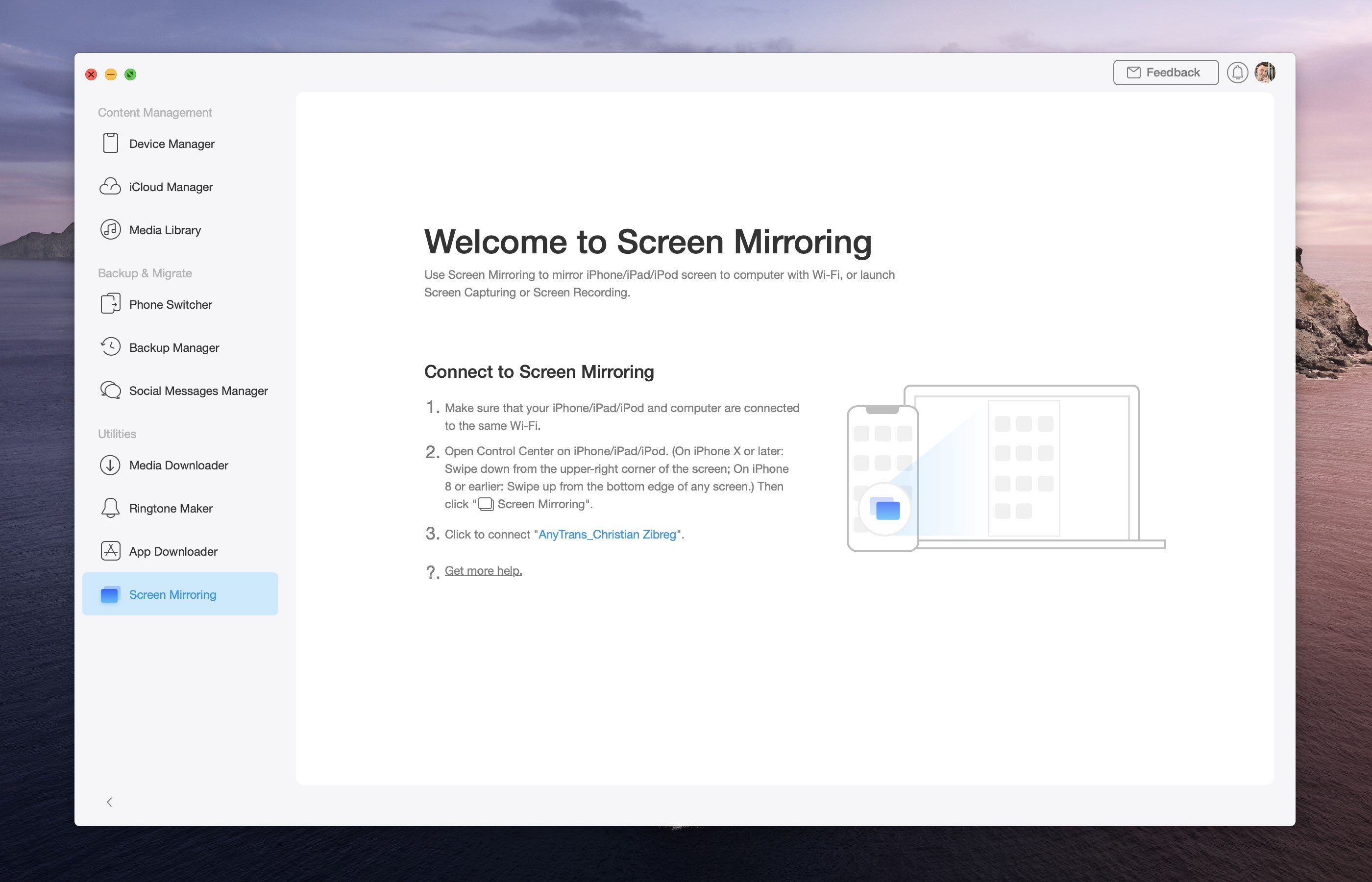
Task: Open notifications via the bell icon
Action: tap(1237, 73)
